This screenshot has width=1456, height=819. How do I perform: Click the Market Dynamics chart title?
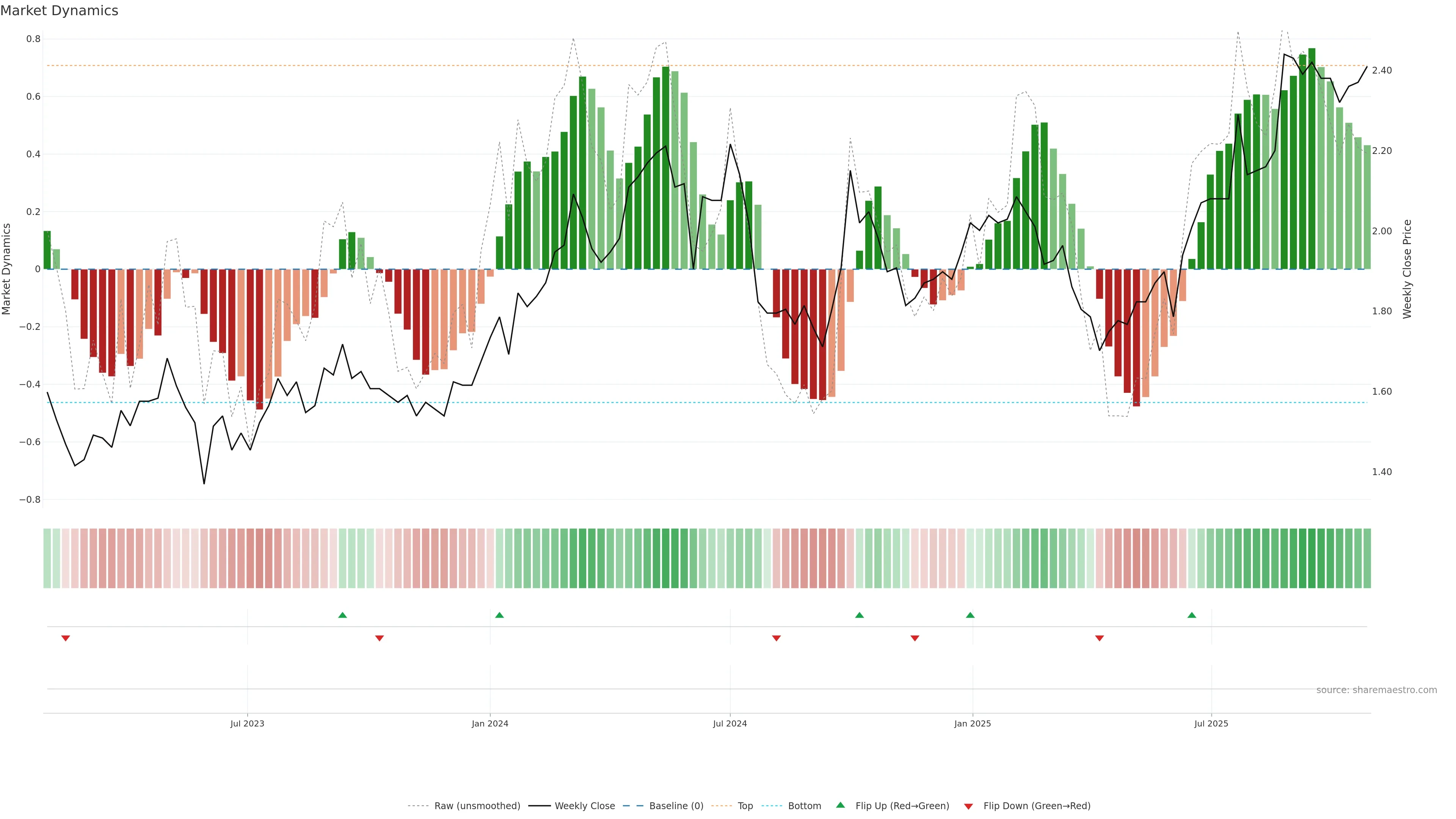coord(60,11)
